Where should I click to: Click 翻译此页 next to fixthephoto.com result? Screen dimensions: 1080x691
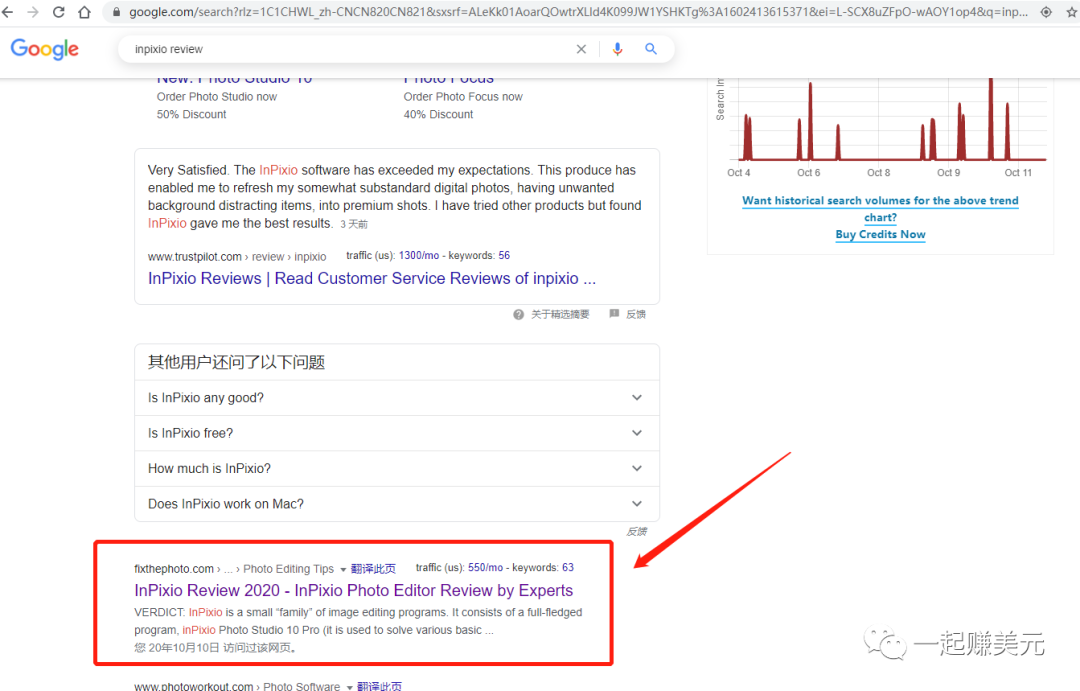pyautogui.click(x=373, y=569)
